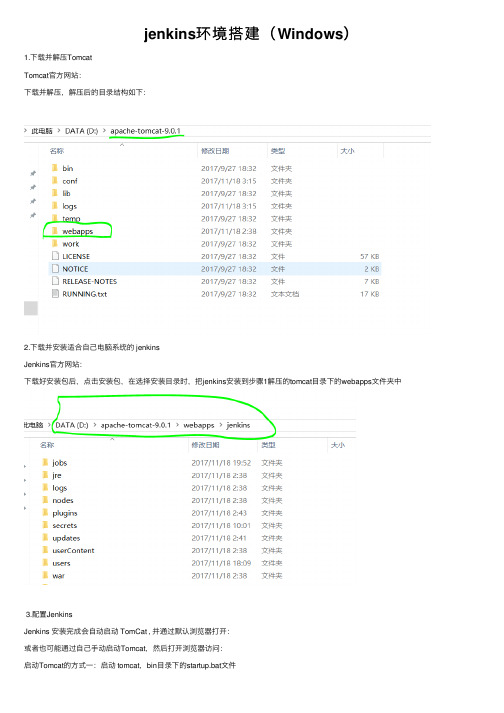Image resolution: width=504 pixels, height=713 pixels.
Task: Open the war folder icon
Action: [45, 575]
